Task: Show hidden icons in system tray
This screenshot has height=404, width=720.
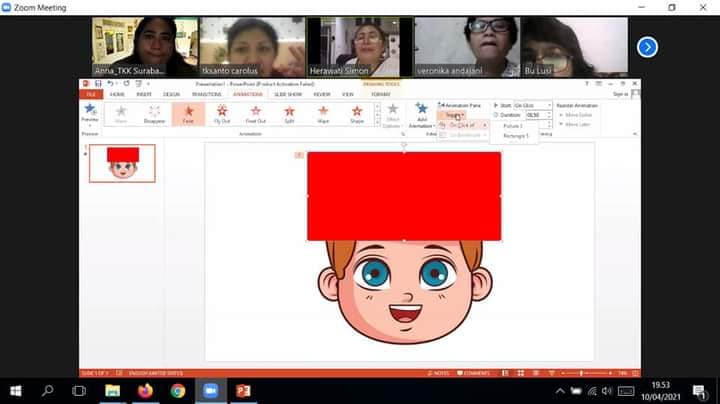Action: (x=560, y=391)
